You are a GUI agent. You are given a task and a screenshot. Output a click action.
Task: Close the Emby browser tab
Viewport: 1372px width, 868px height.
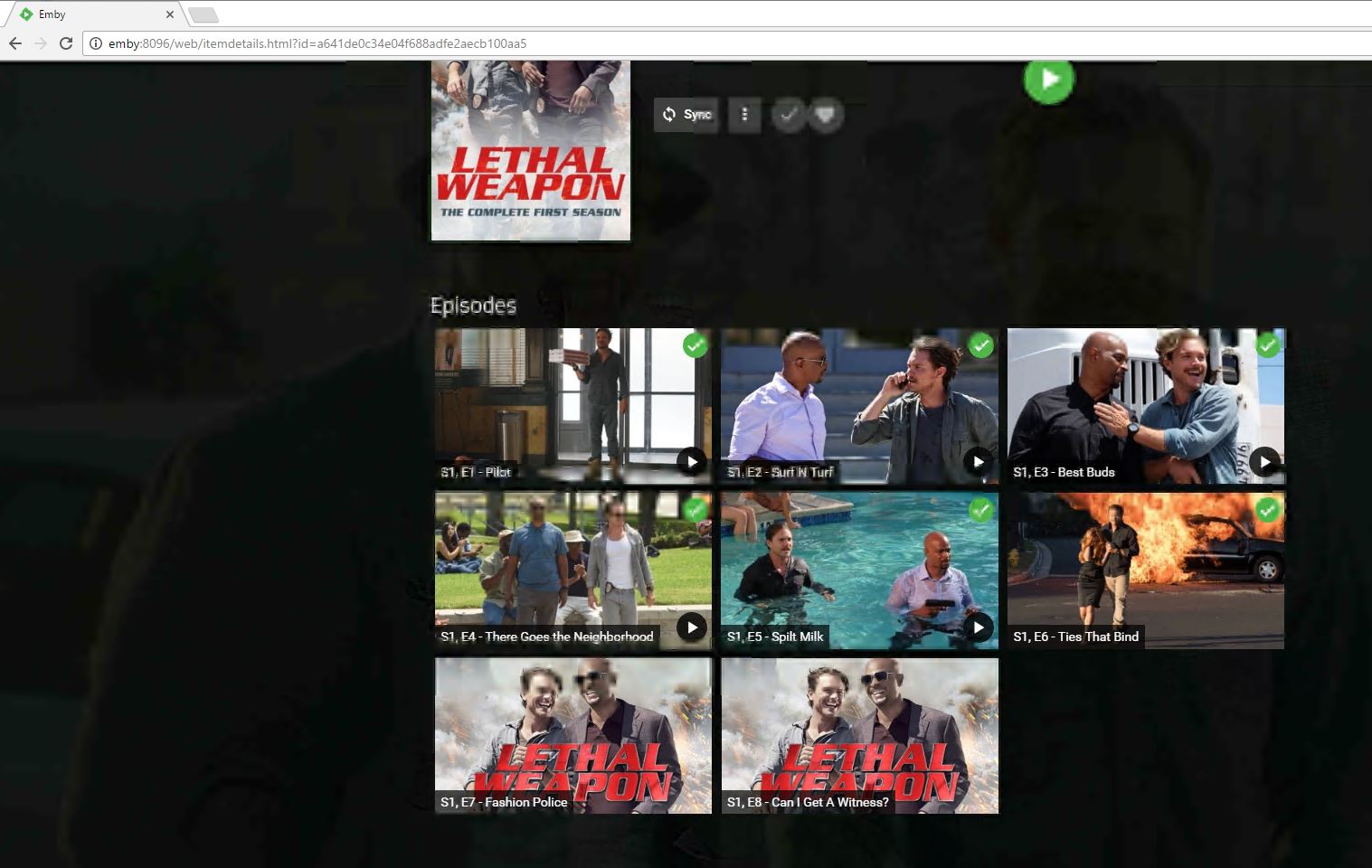pos(169,14)
